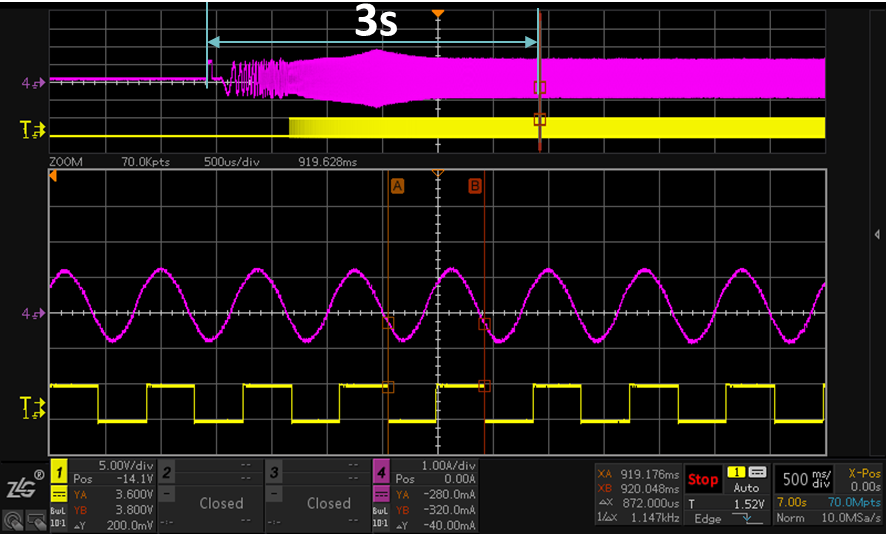Screen dimensions: 886x534
Task: Click zoom timebase 500us/div
Action: tap(232, 162)
